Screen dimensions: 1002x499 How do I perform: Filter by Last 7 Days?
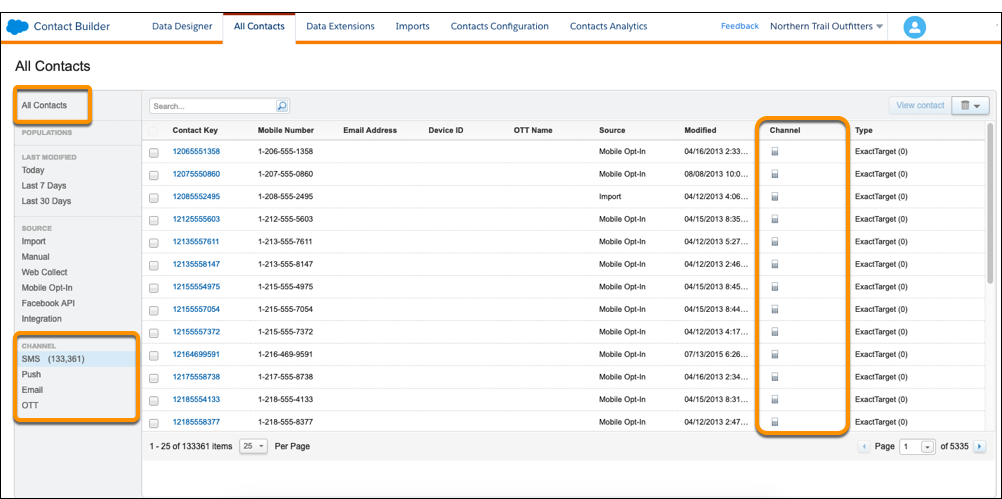(44, 186)
